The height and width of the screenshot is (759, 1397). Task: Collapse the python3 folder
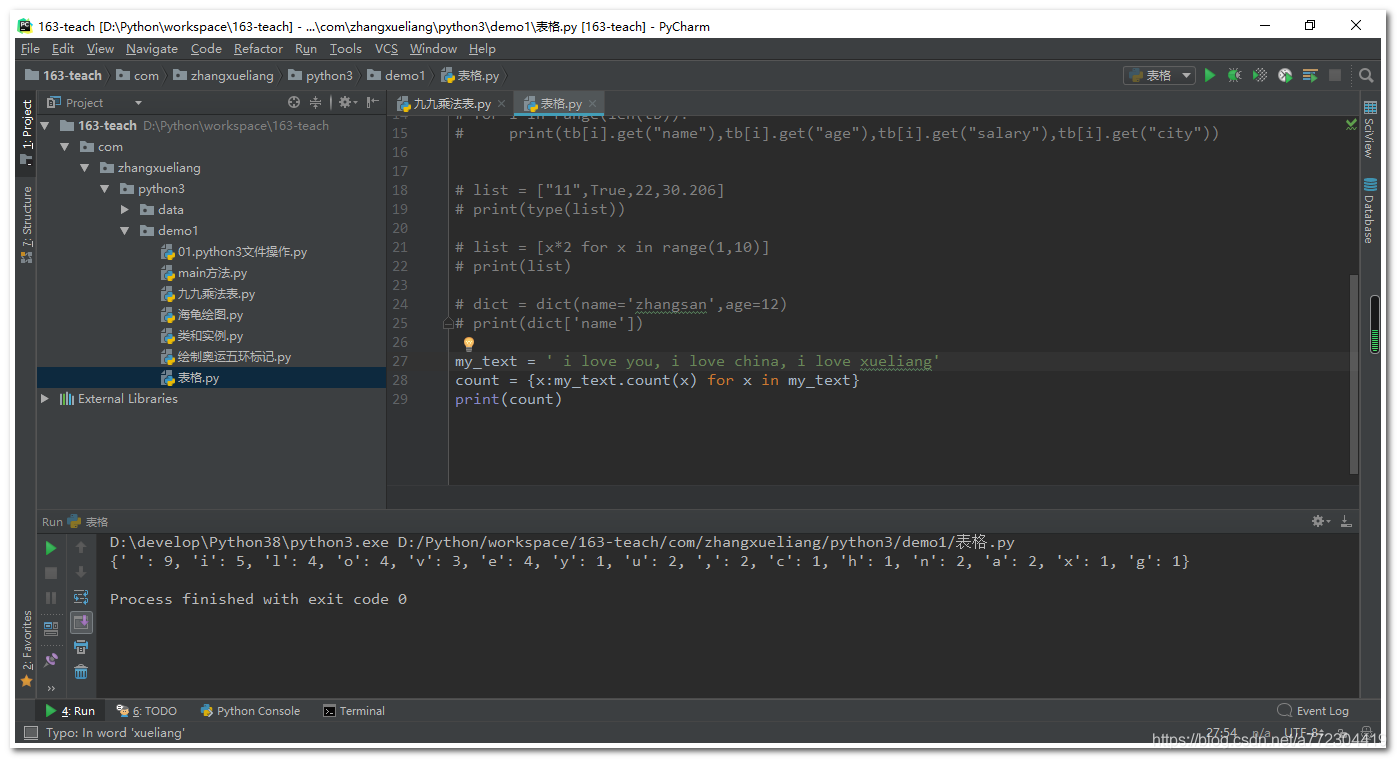[105, 189]
